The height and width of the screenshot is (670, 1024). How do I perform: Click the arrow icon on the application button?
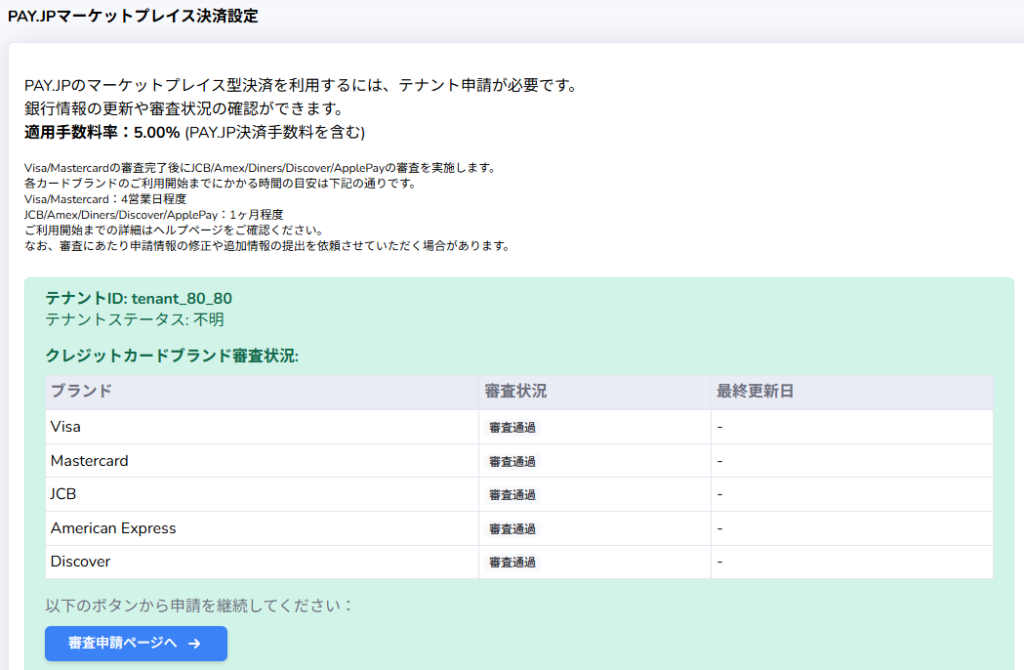coord(195,643)
